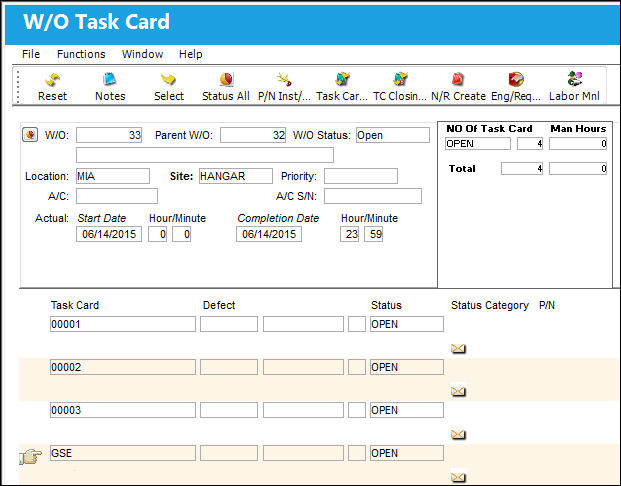Open the Help menu
621x486 pixels.
[x=190, y=54]
